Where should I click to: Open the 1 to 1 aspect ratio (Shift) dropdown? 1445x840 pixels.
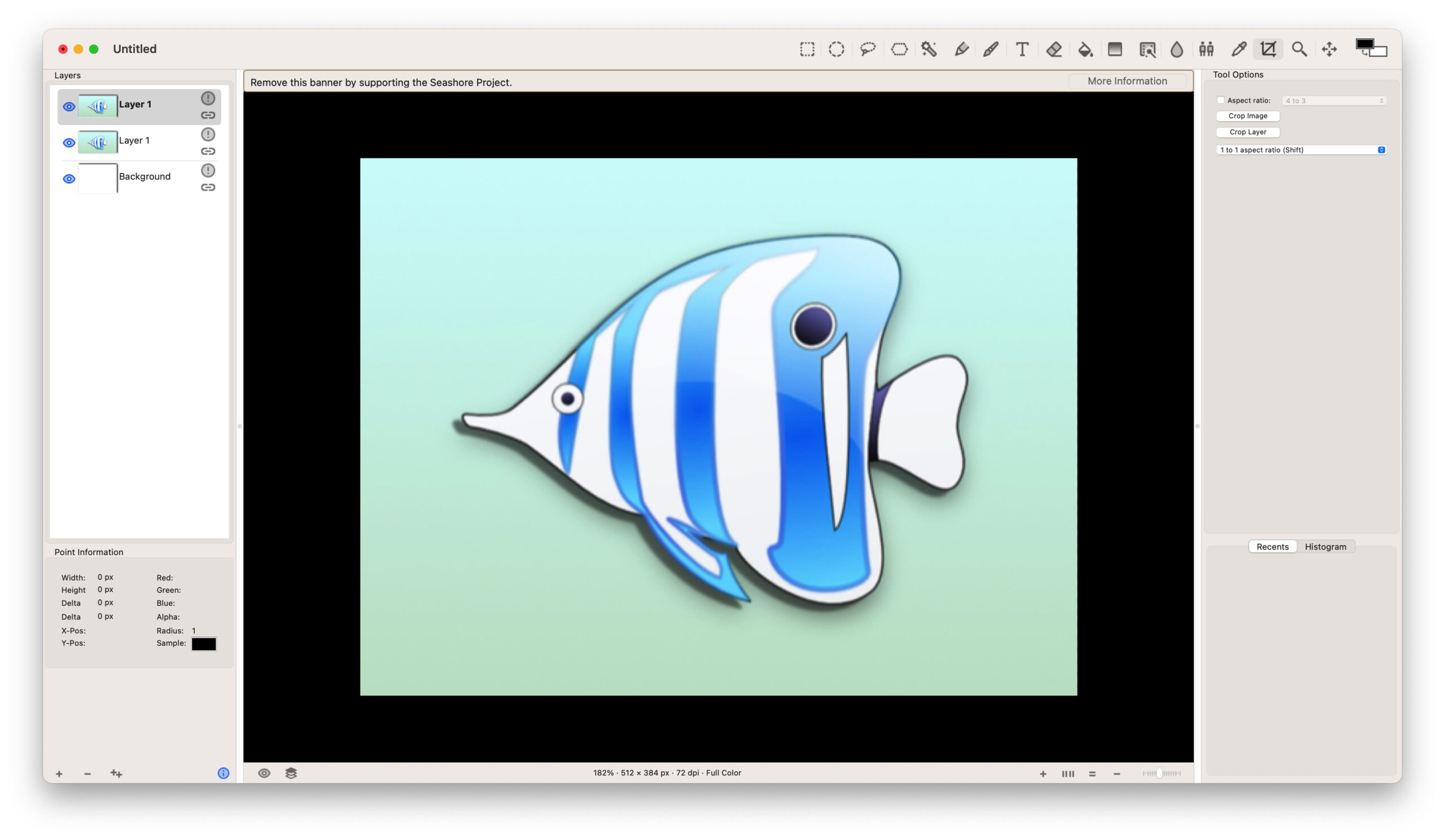[x=1300, y=150]
